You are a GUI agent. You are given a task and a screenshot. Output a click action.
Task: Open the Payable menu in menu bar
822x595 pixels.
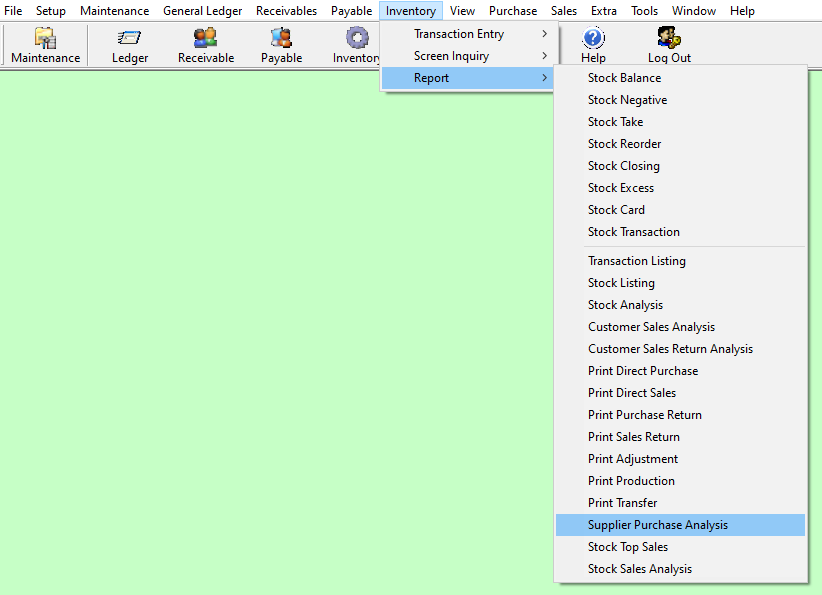351,10
